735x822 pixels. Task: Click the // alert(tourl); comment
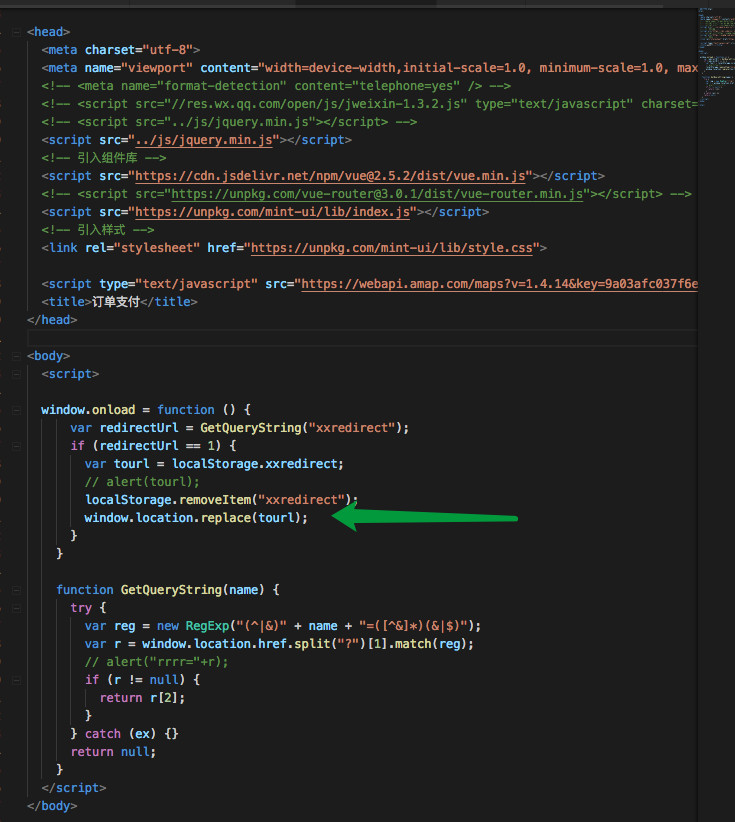point(142,482)
